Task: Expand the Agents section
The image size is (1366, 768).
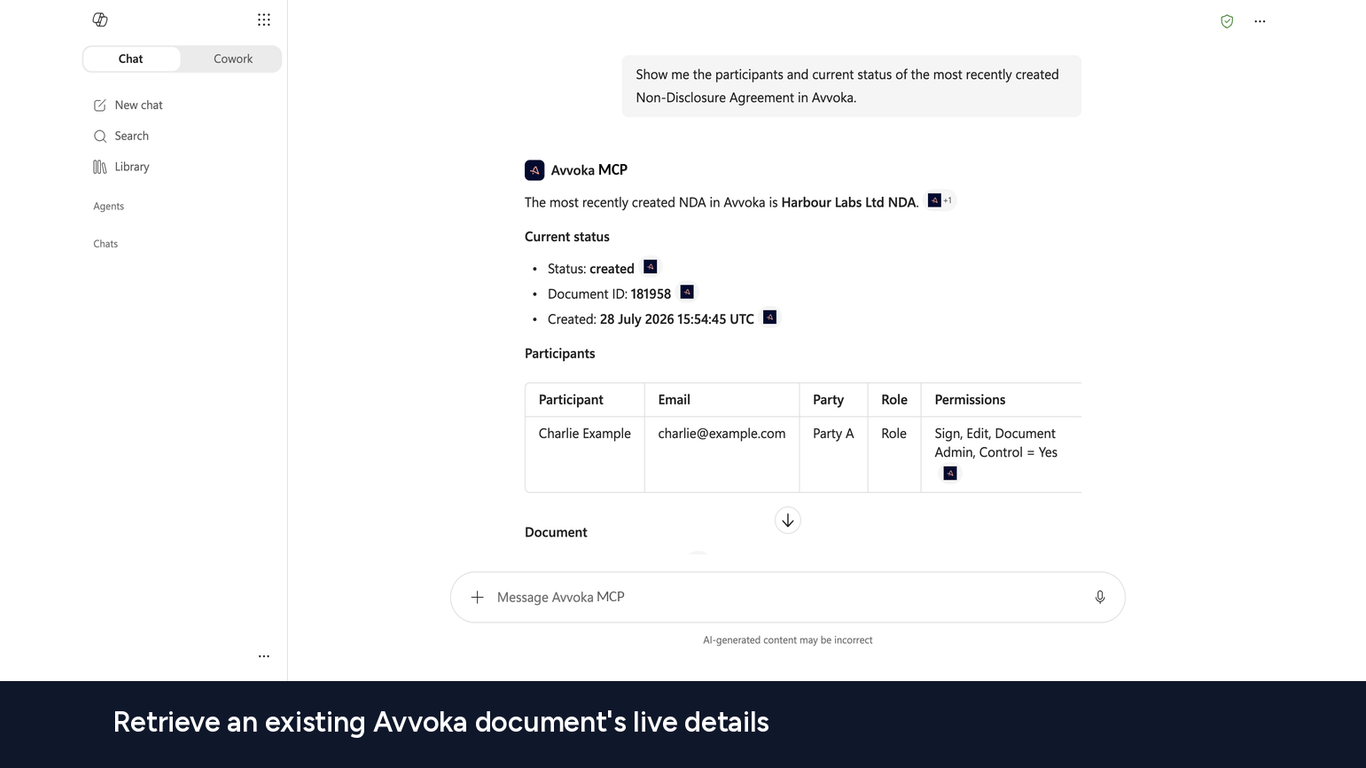Action: (x=109, y=206)
